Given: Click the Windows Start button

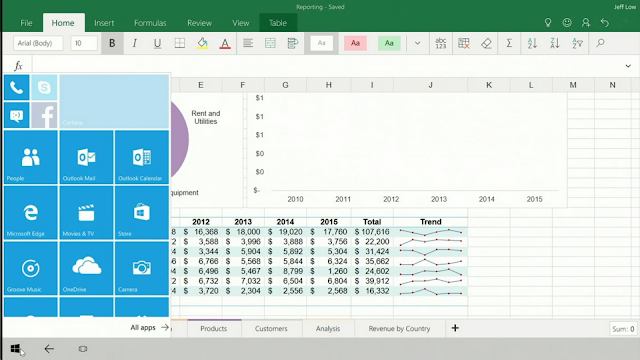Looking at the screenshot, I should click(16, 349).
